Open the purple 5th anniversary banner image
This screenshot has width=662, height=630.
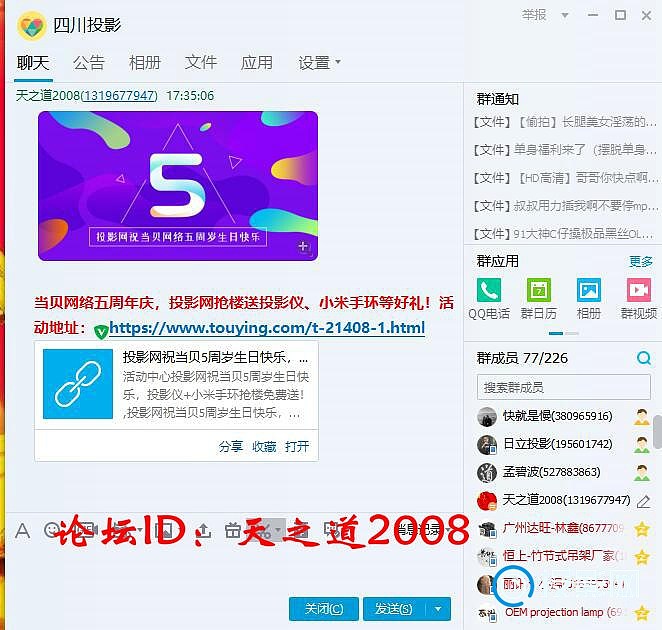point(178,186)
